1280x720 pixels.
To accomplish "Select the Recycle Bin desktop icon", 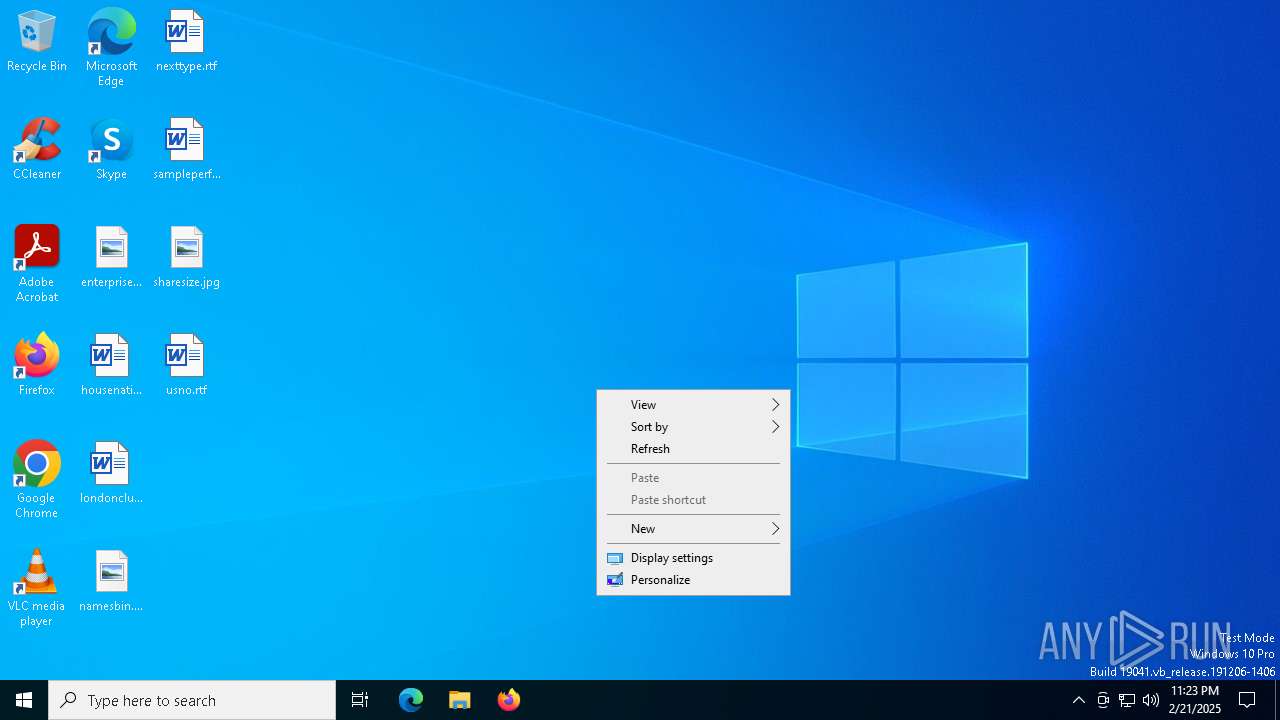I will click(37, 41).
